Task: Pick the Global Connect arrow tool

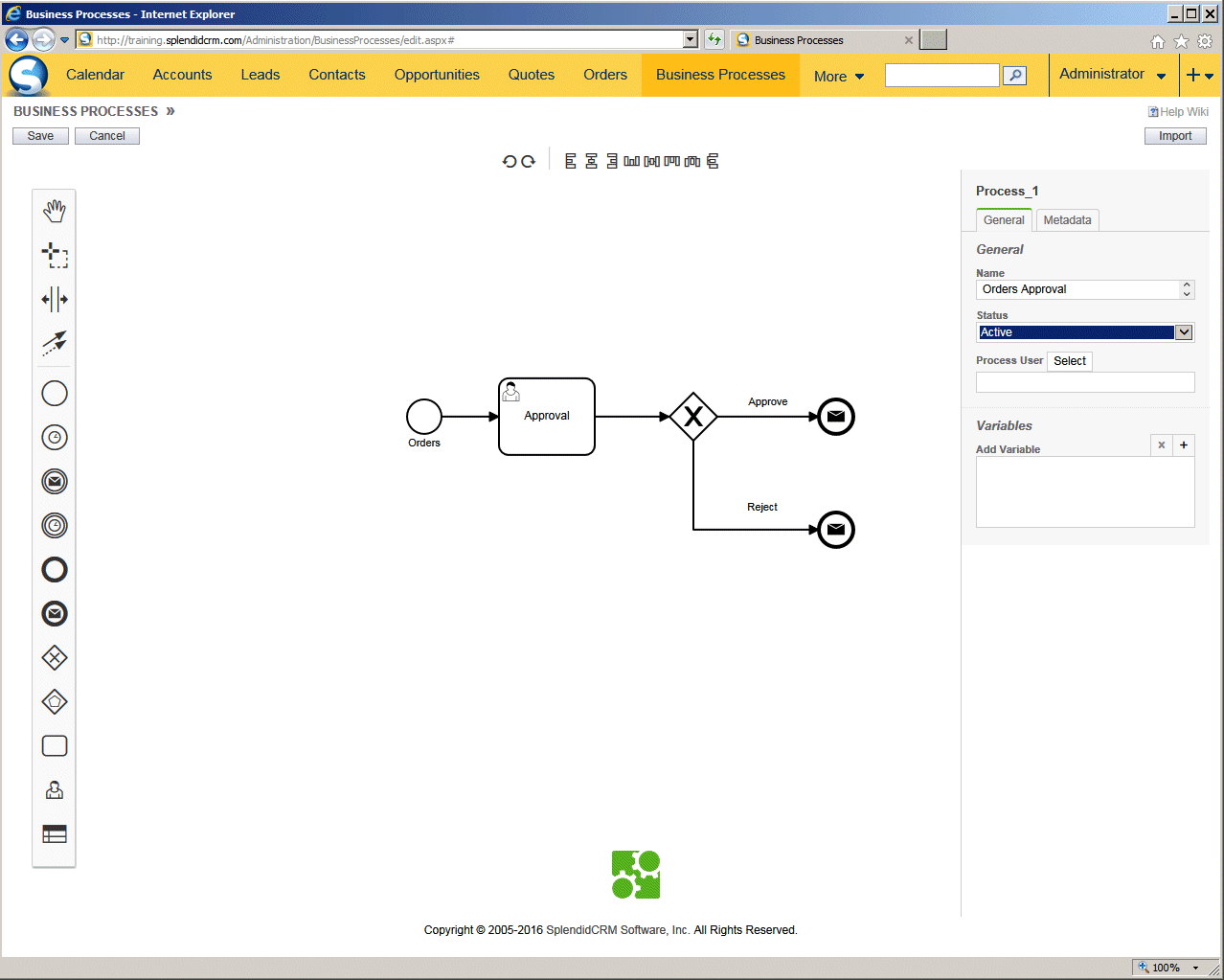Action: pyautogui.click(x=55, y=343)
